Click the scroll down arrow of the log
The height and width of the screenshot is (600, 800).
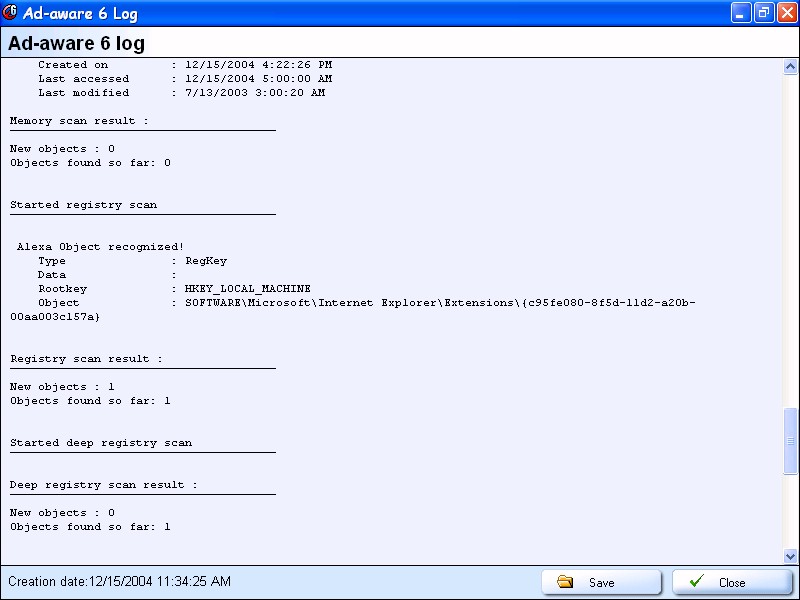(790, 556)
